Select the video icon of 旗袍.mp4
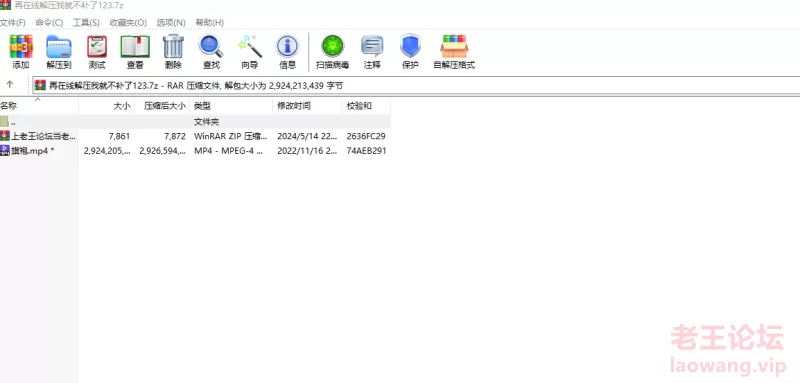The height and width of the screenshot is (383, 800). tap(5, 150)
